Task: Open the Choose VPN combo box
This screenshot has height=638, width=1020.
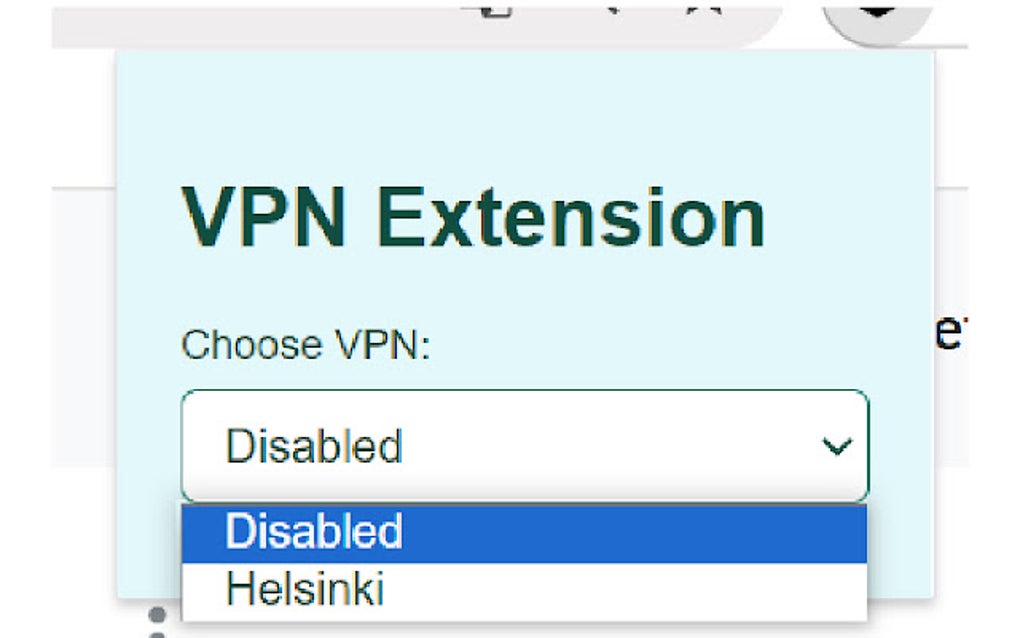Action: click(x=524, y=446)
